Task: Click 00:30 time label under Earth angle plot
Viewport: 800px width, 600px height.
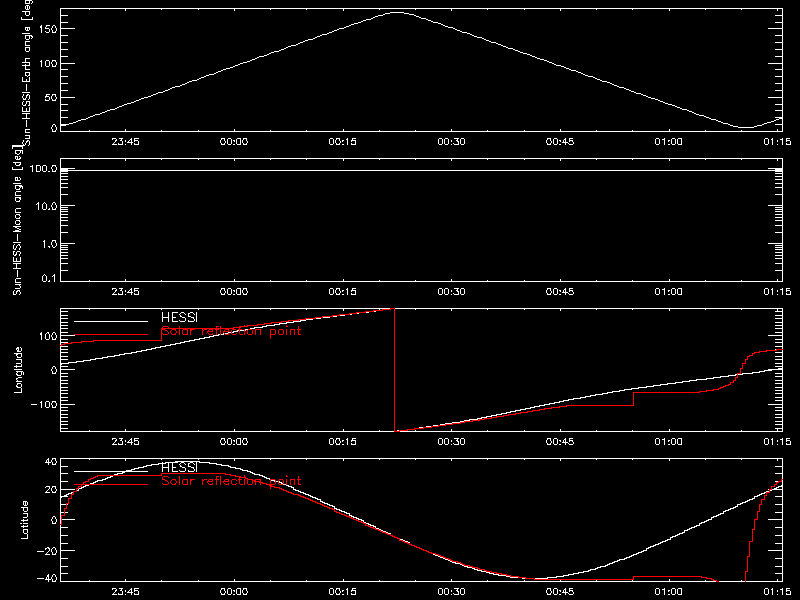Action: pos(452,142)
